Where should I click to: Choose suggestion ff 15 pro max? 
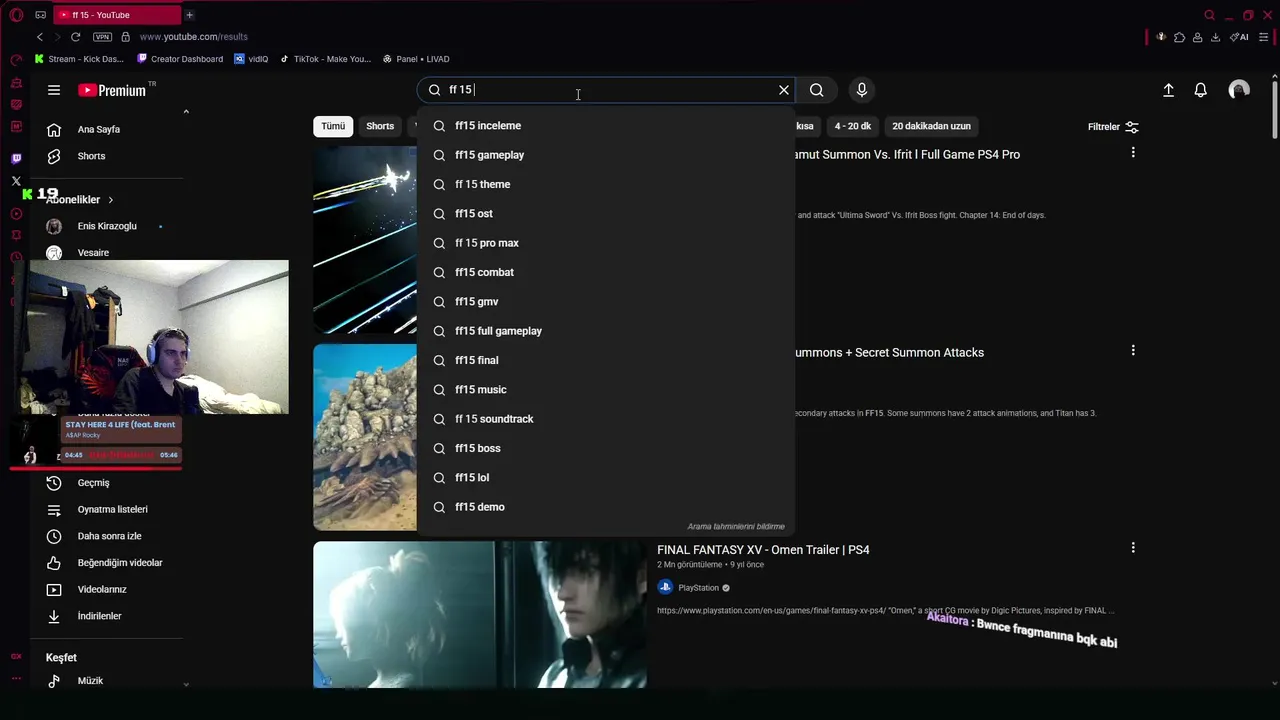click(606, 243)
